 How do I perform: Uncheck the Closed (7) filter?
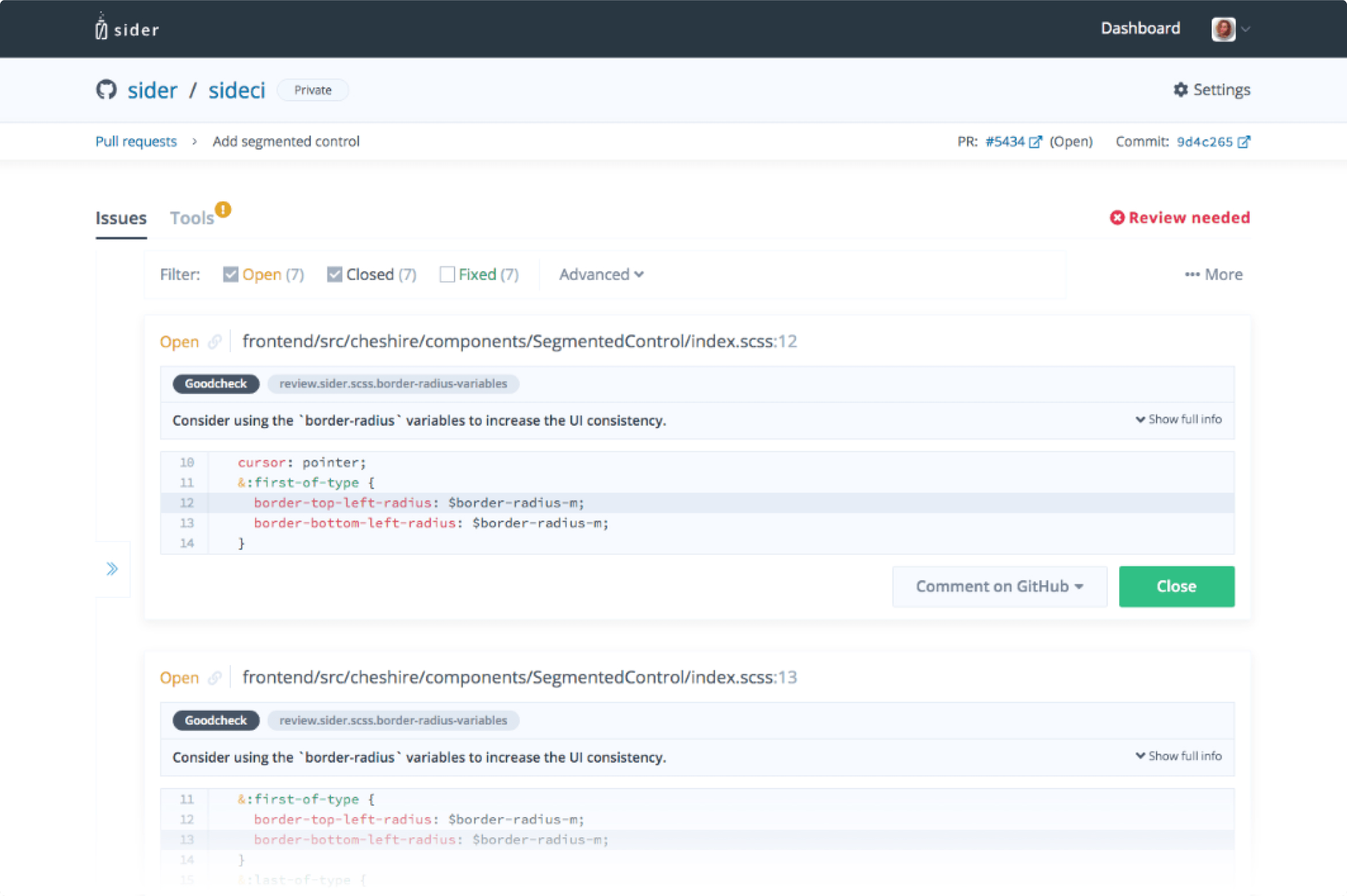[x=334, y=274]
